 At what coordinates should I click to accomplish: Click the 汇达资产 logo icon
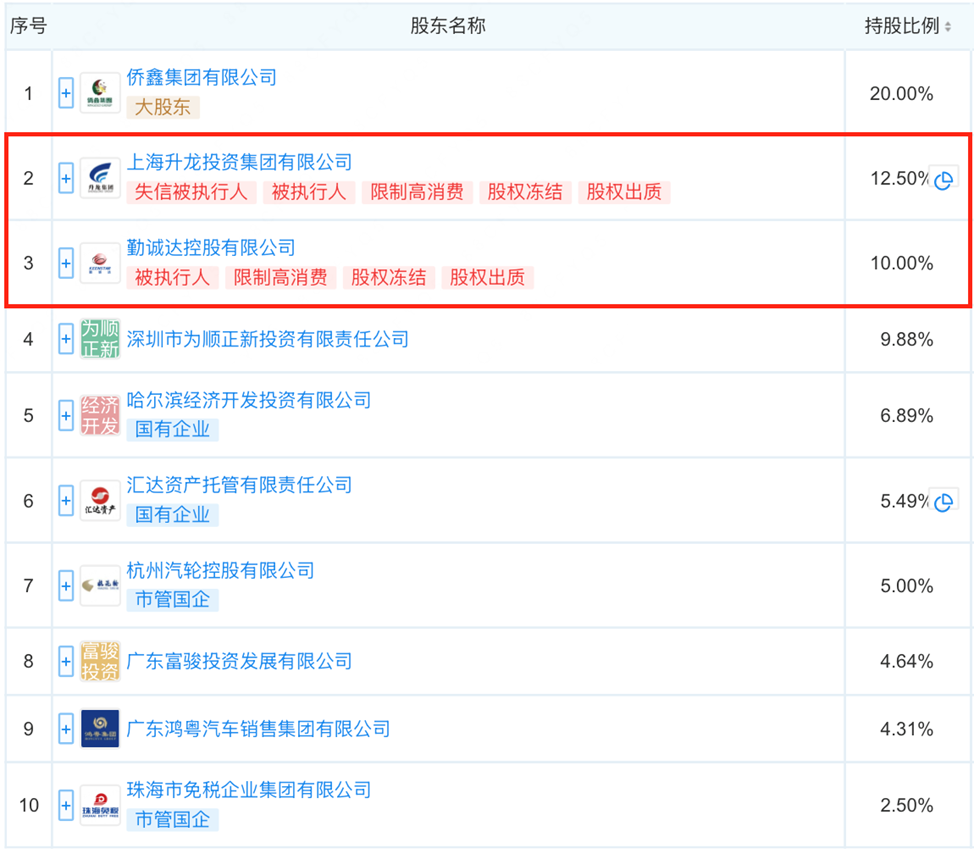[100, 501]
